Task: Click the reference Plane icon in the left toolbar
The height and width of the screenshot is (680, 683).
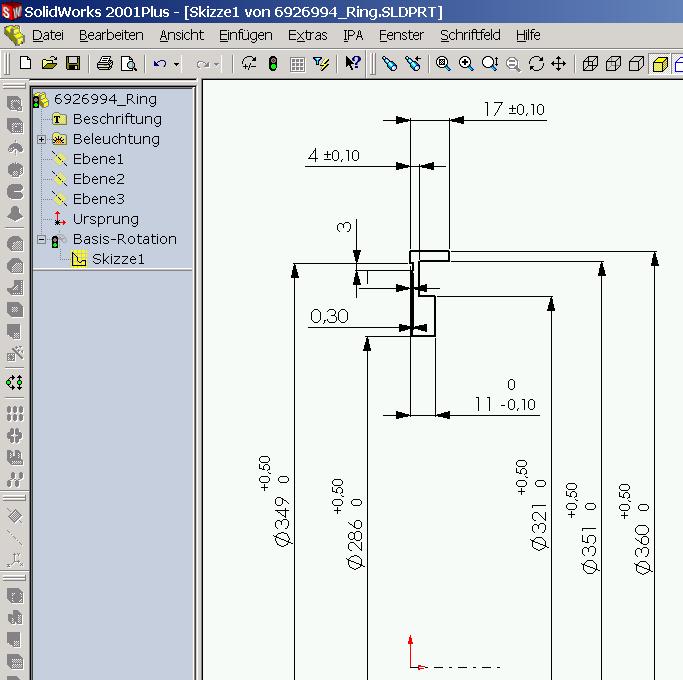Action: click(x=15, y=516)
